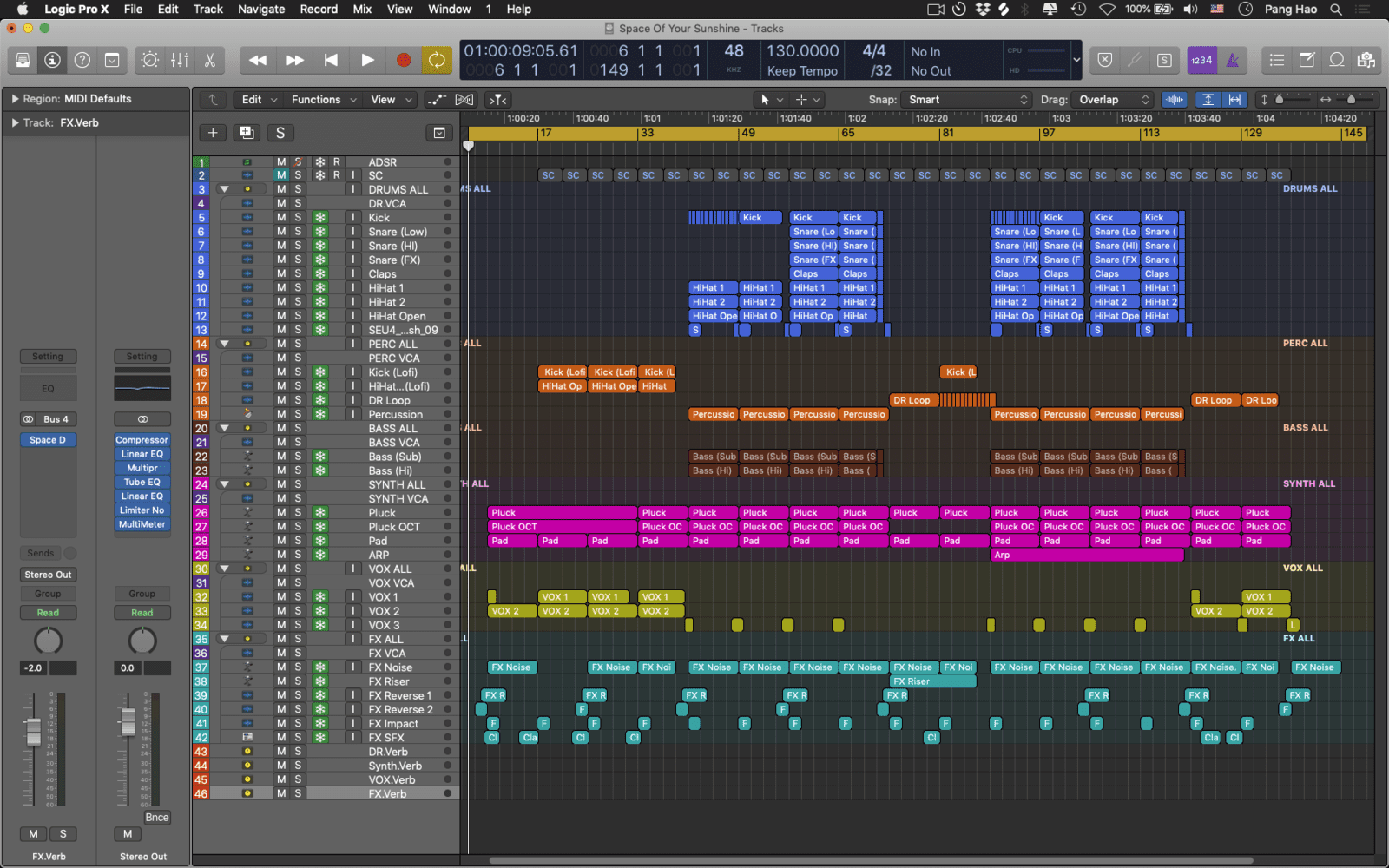Screen dimensions: 1389x868
Task: Click the Rewind transport button
Action: [258, 60]
